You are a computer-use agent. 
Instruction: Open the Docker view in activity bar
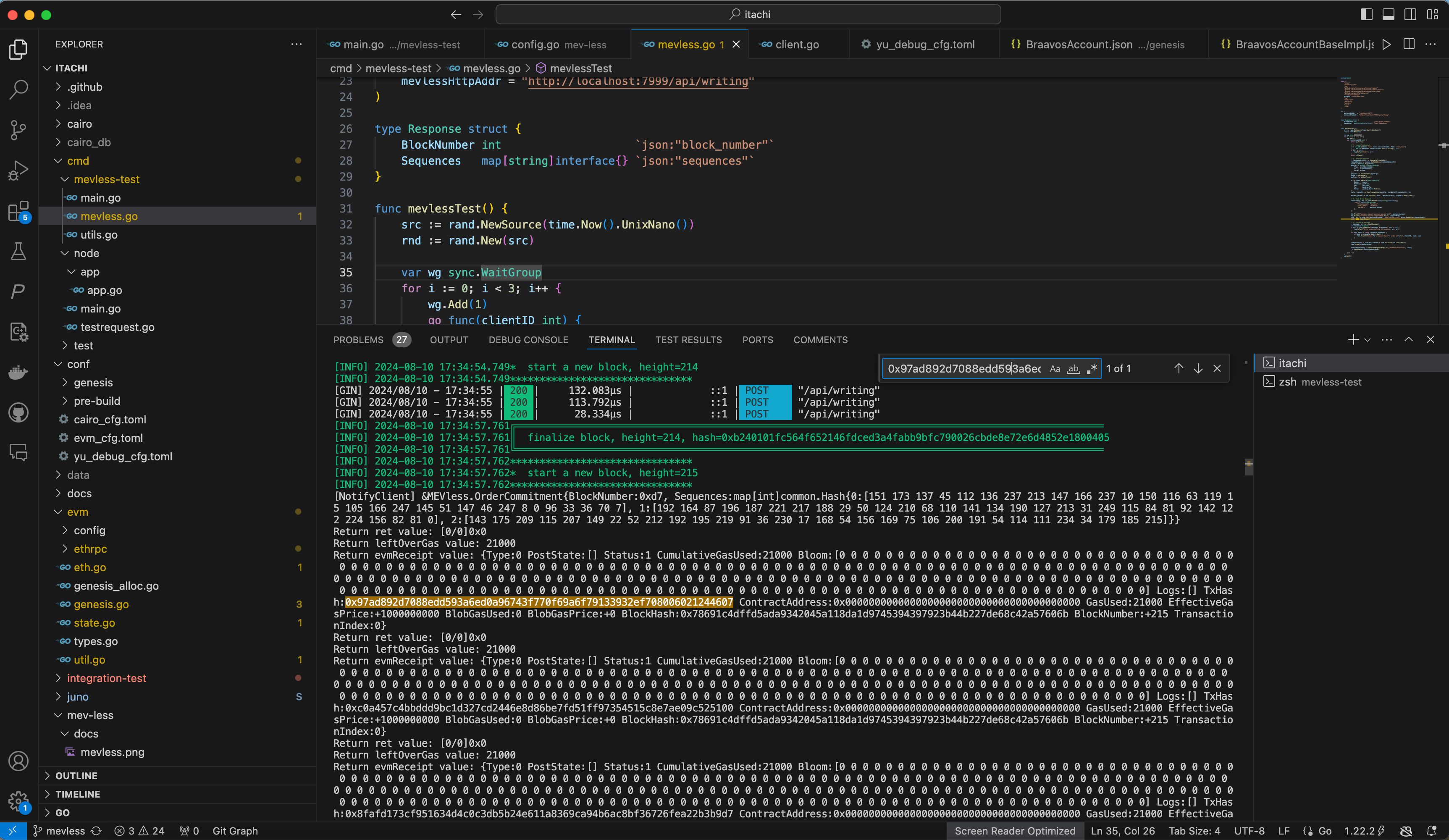(18, 372)
